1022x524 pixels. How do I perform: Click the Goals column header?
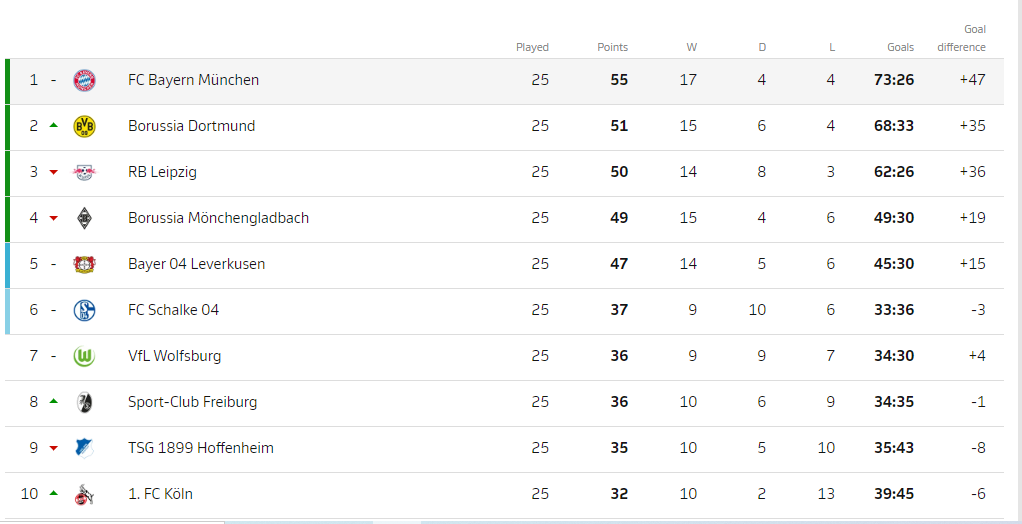900,47
